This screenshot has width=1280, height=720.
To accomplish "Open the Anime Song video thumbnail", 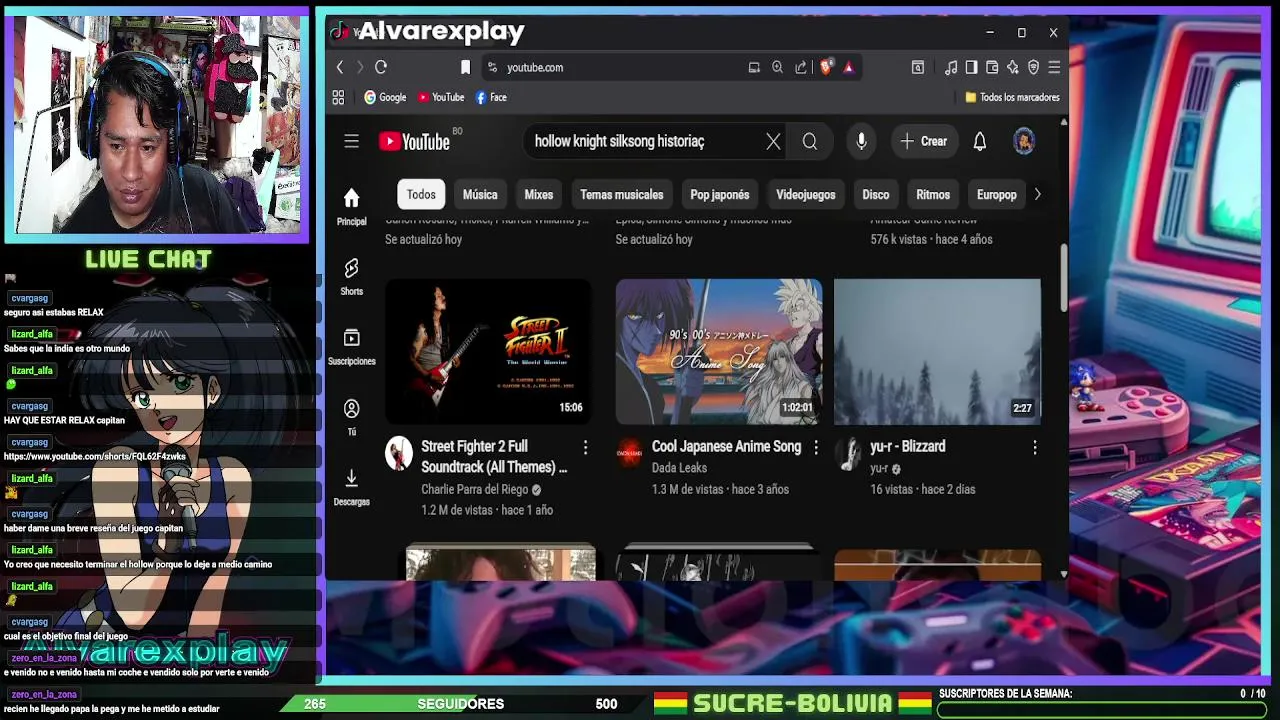I will tap(719, 351).
